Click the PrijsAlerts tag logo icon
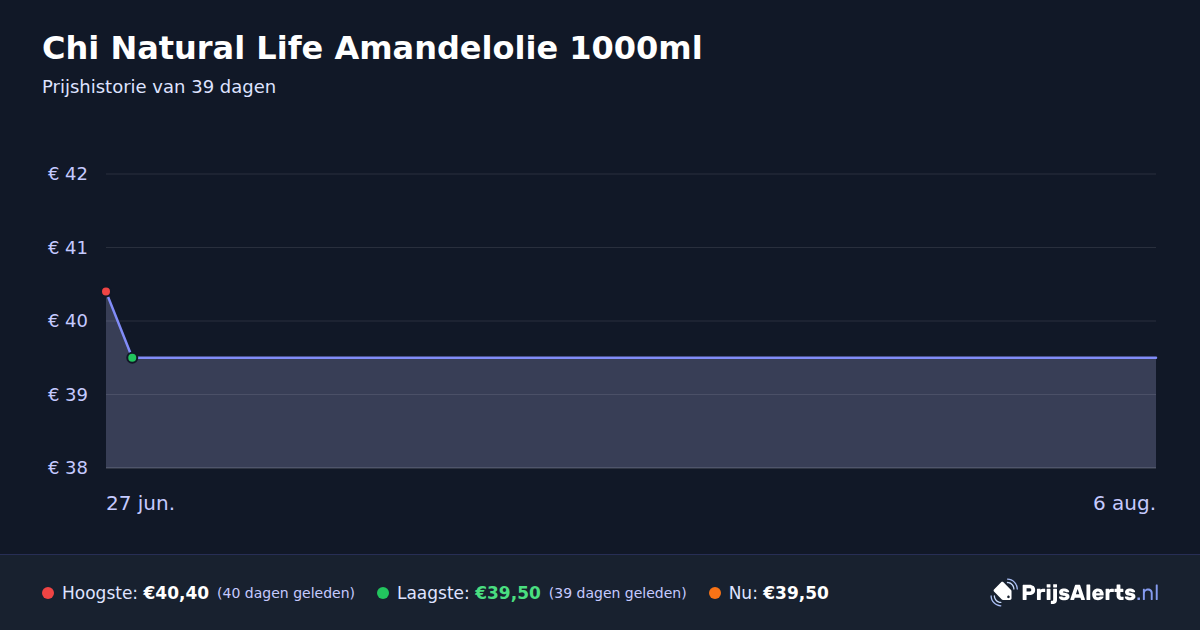 pyautogui.click(x=1003, y=593)
